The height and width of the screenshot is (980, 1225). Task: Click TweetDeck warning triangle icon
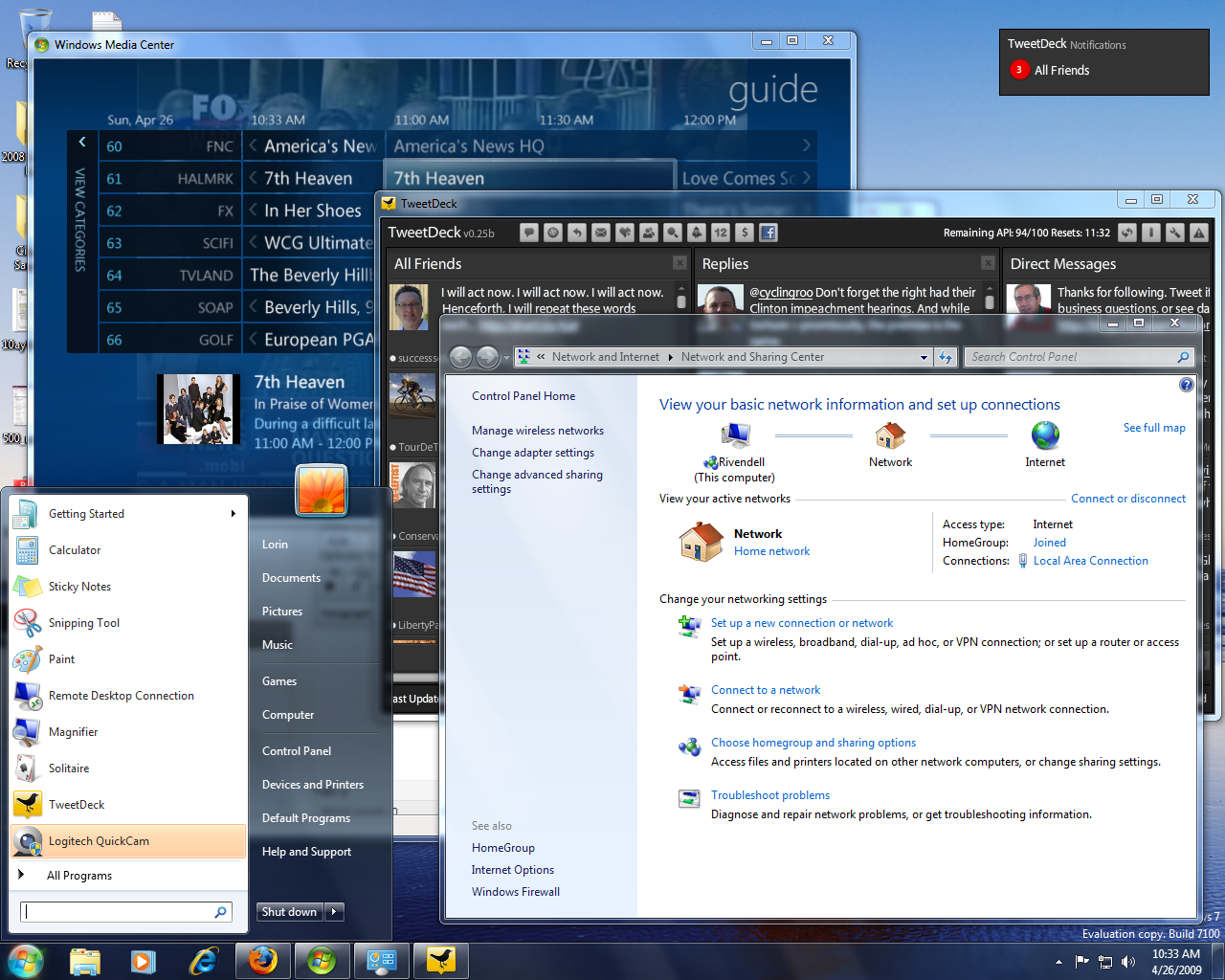(x=1199, y=233)
